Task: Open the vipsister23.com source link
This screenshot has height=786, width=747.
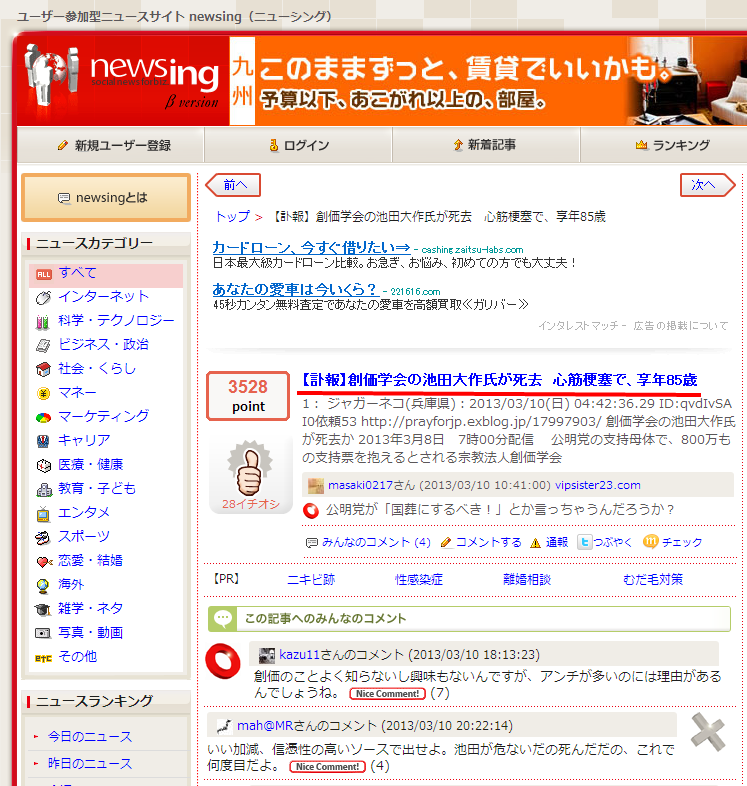Action: click(598, 485)
